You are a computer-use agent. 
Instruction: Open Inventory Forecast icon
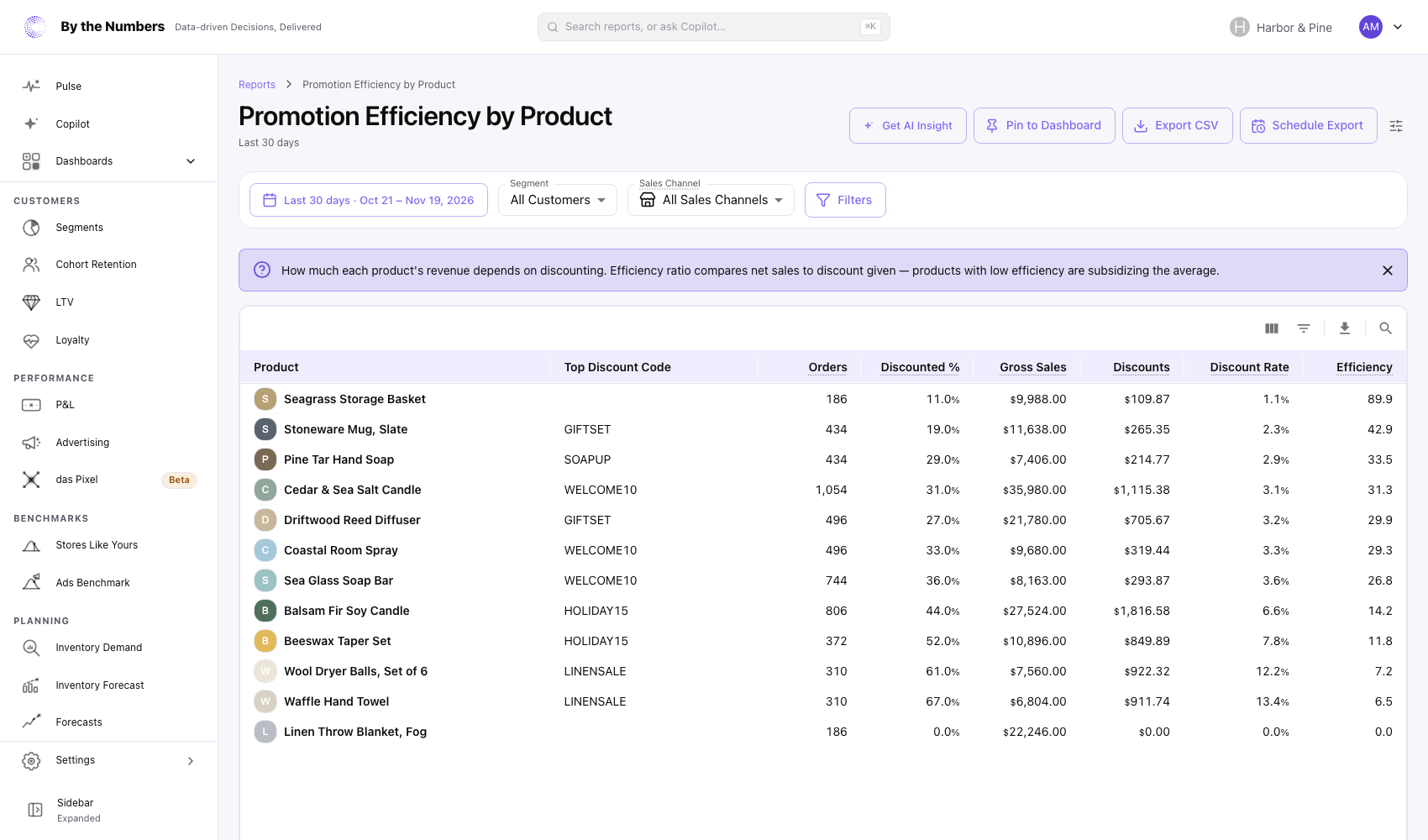(x=31, y=685)
